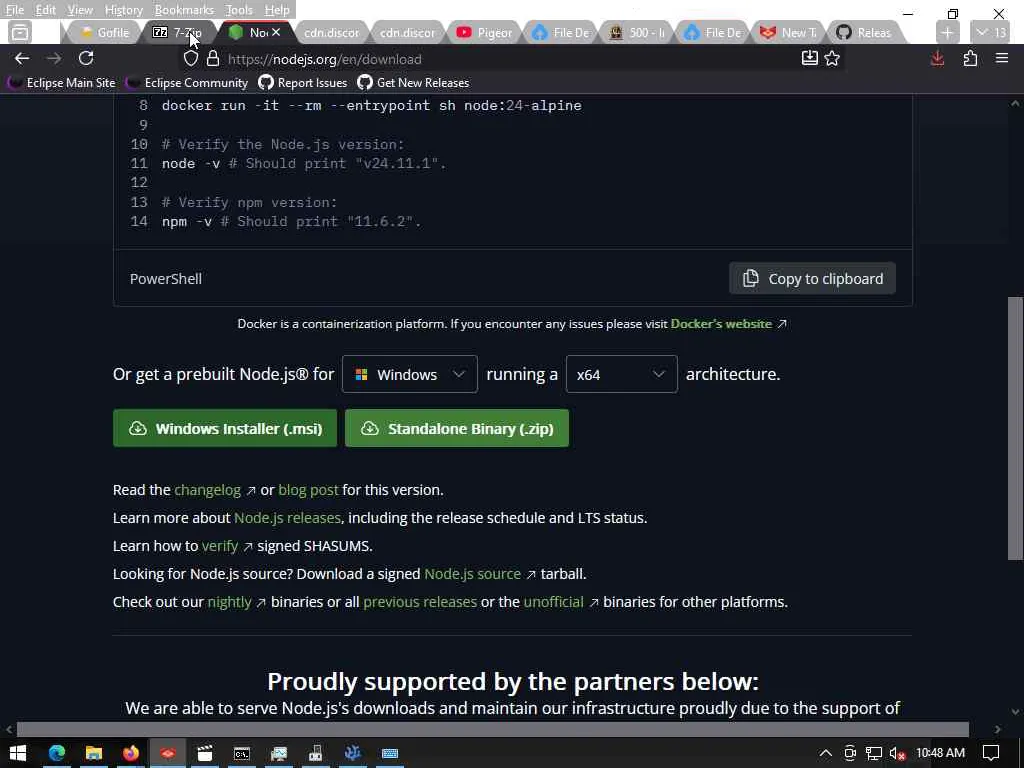Open Firefox View at tab bar start
Viewport: 1024px width, 768px height.
click(x=20, y=32)
